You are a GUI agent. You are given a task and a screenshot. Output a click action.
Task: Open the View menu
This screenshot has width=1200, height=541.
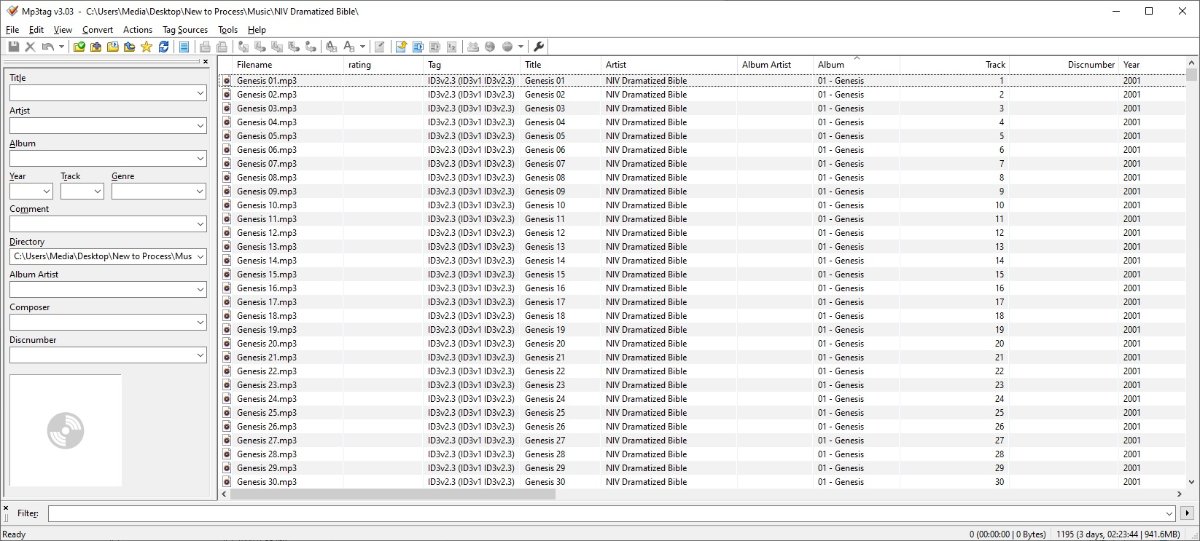coord(63,30)
